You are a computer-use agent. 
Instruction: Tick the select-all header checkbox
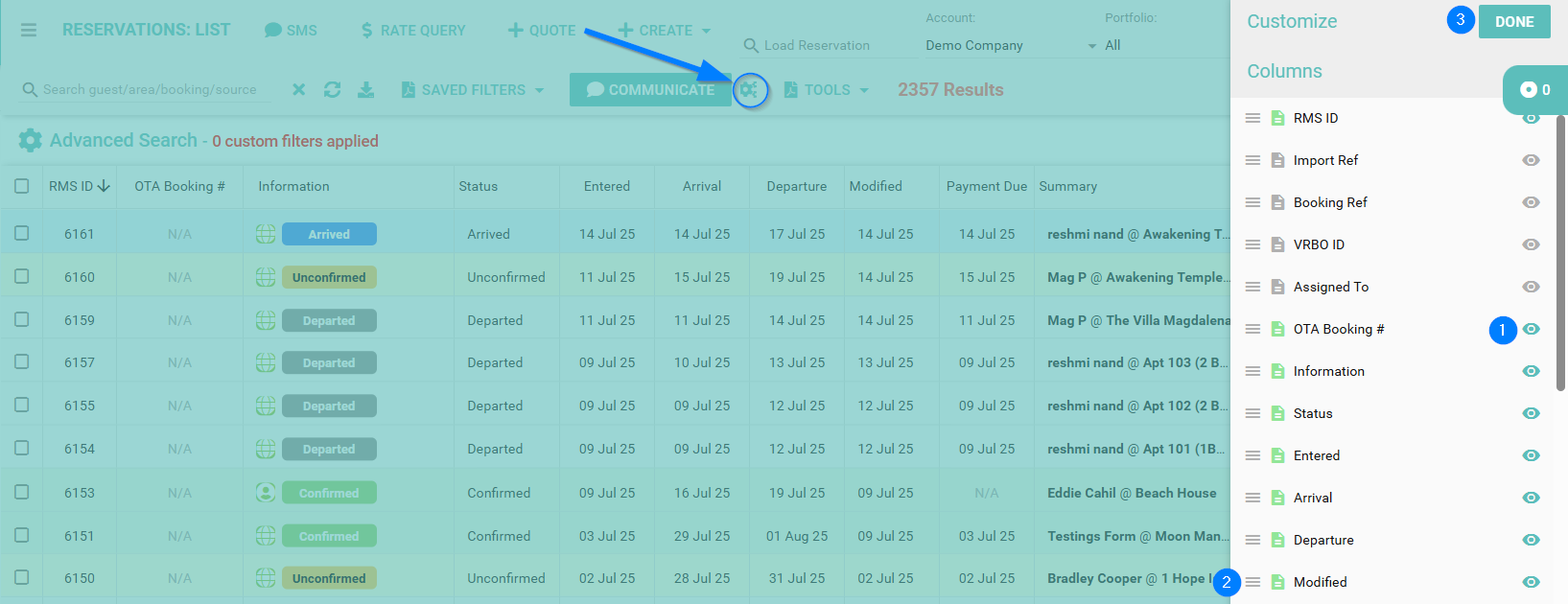[x=22, y=186]
